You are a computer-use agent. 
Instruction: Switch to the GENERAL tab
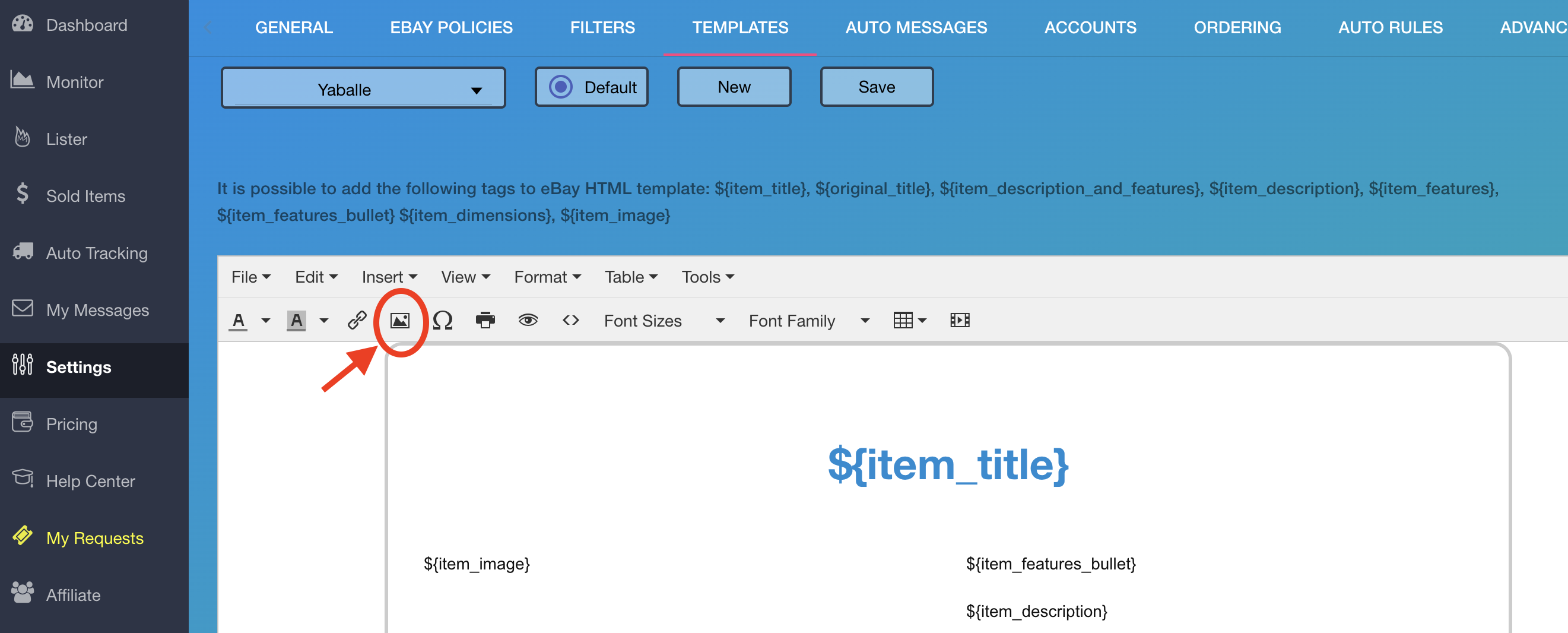point(293,27)
